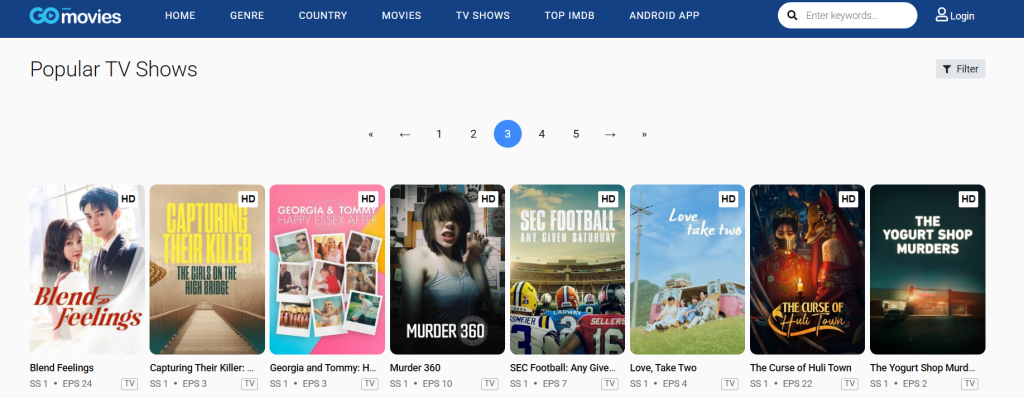Viewport: 1024px width, 398px height.
Task: Click the GoMovies logo
Action: click(x=75, y=15)
